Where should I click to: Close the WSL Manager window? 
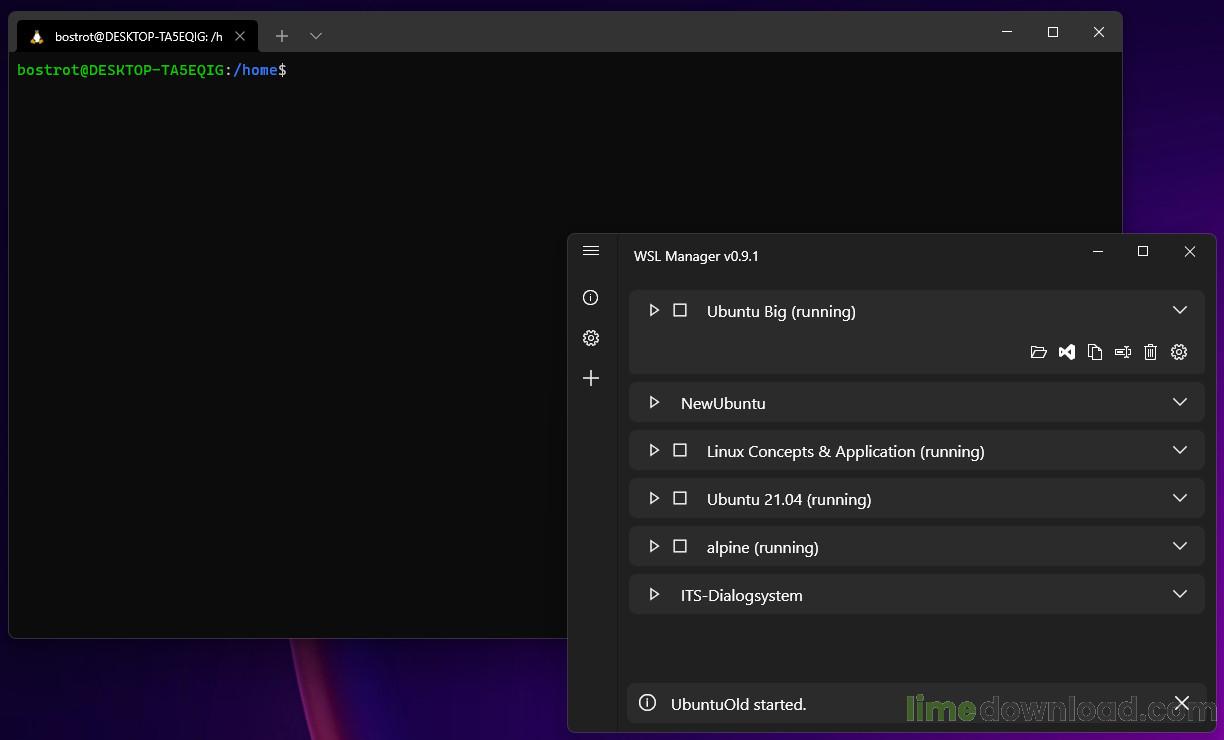(1190, 252)
